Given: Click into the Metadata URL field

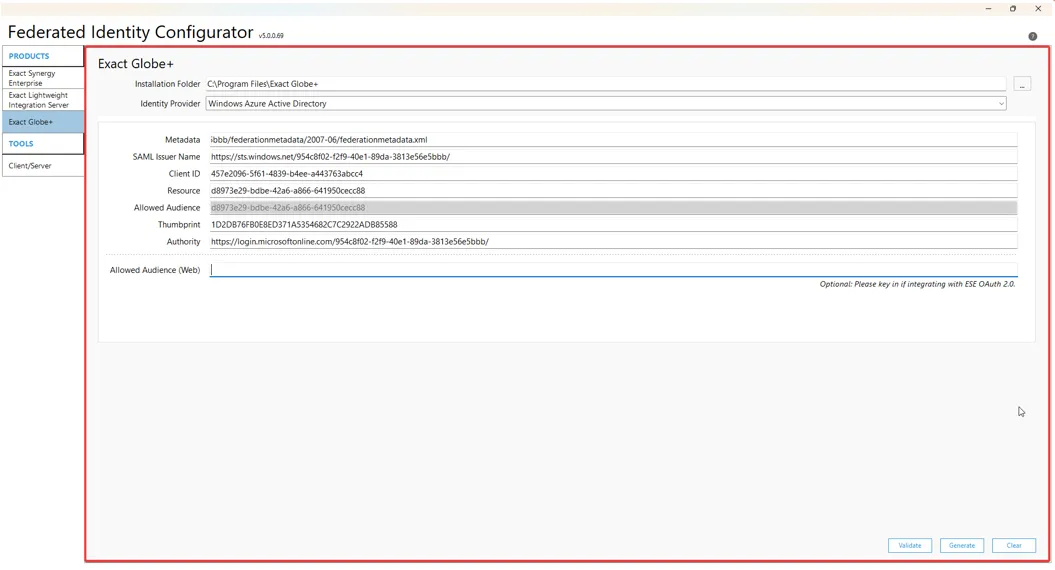Looking at the screenshot, I should (x=612, y=140).
